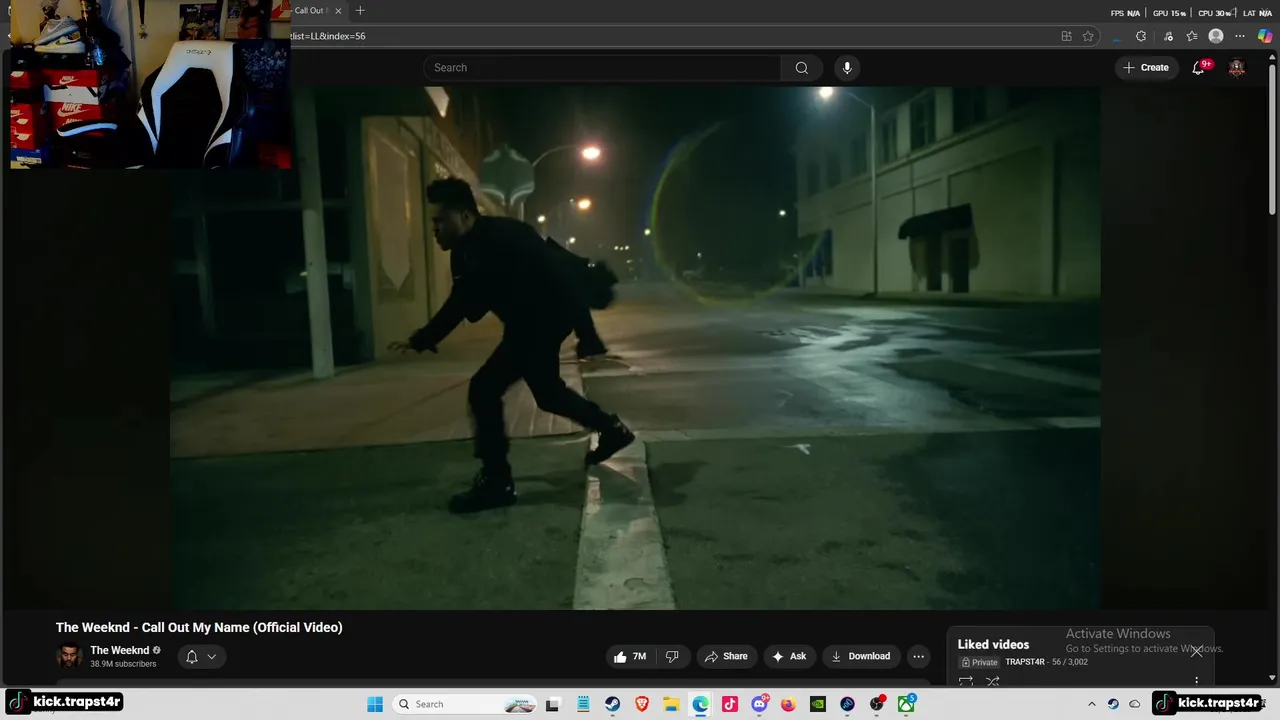1280x720 pixels.
Task: Click the YouTube search magnifier button
Action: tap(801, 68)
